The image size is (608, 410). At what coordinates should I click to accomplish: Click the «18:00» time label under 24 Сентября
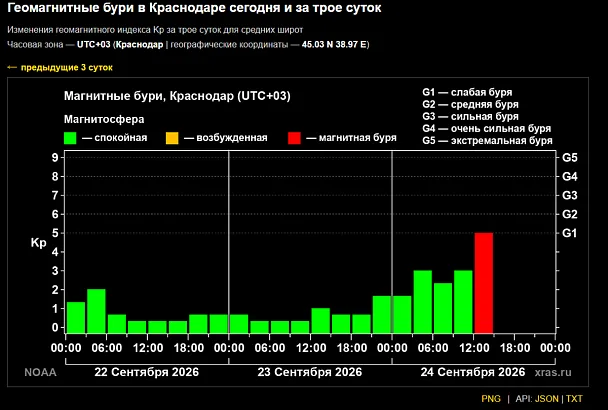click(x=515, y=348)
